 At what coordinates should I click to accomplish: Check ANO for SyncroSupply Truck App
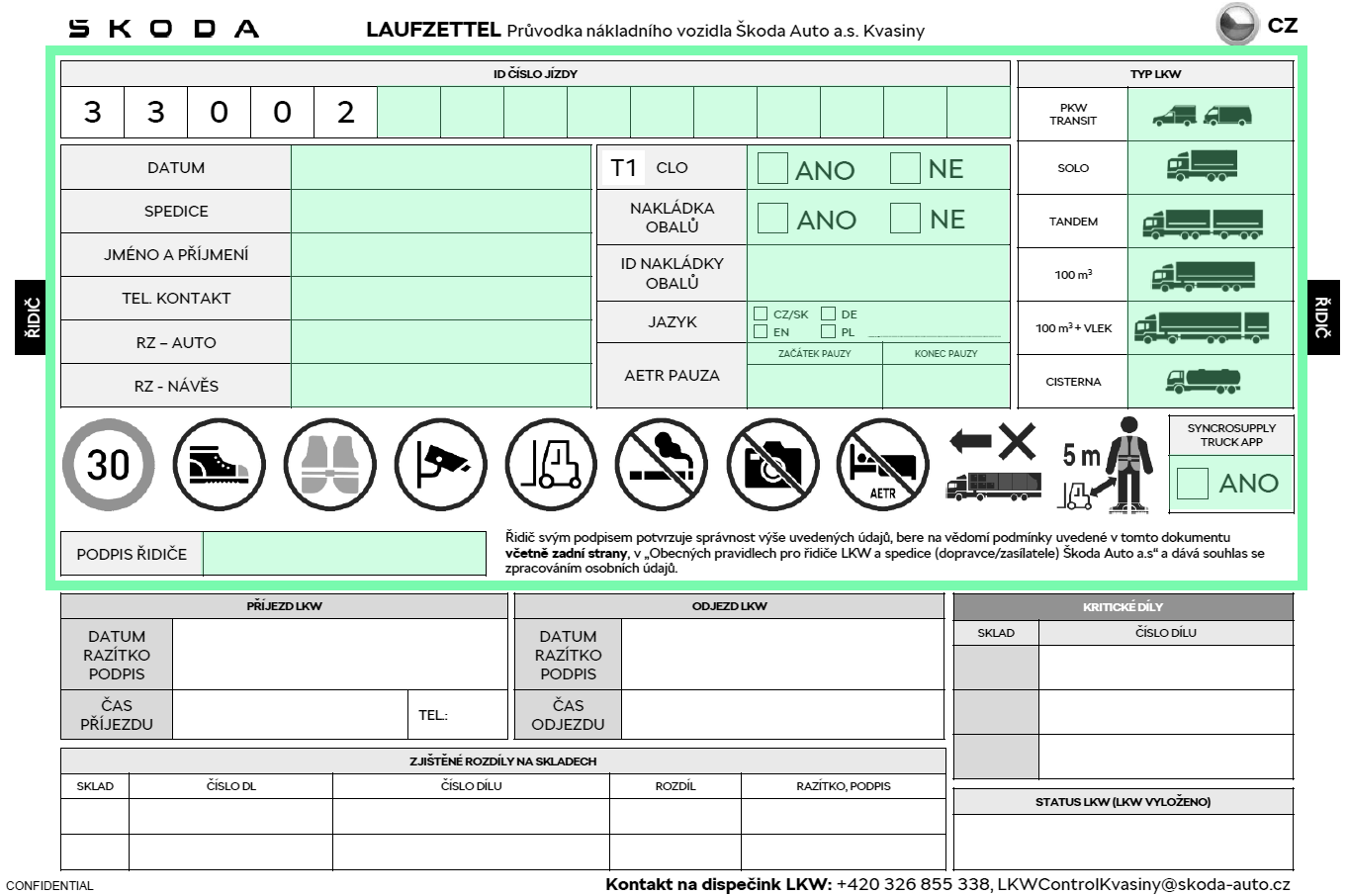1193,484
